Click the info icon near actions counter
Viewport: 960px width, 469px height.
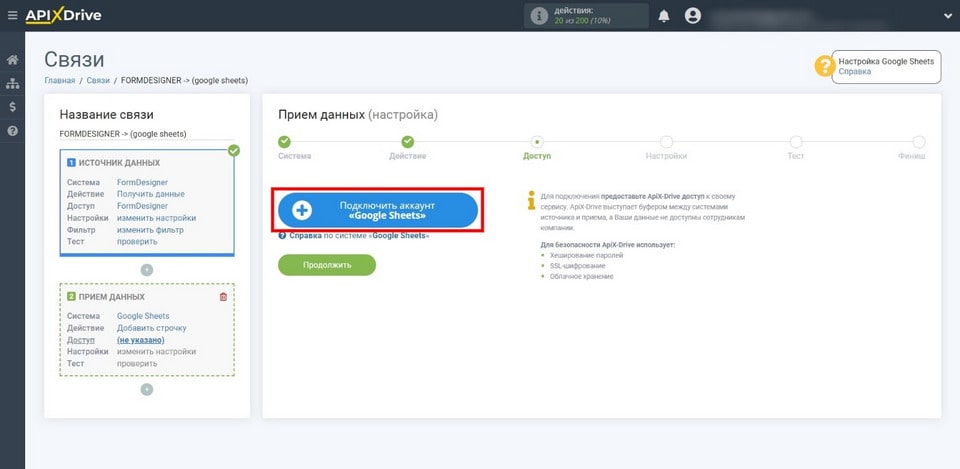(539, 16)
